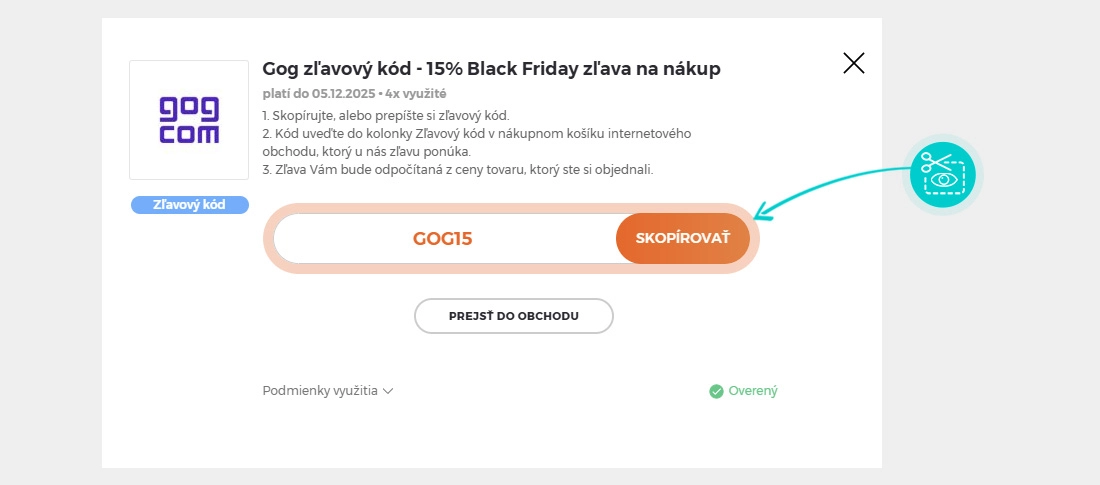Click the Overený verified label

[x=753, y=391]
